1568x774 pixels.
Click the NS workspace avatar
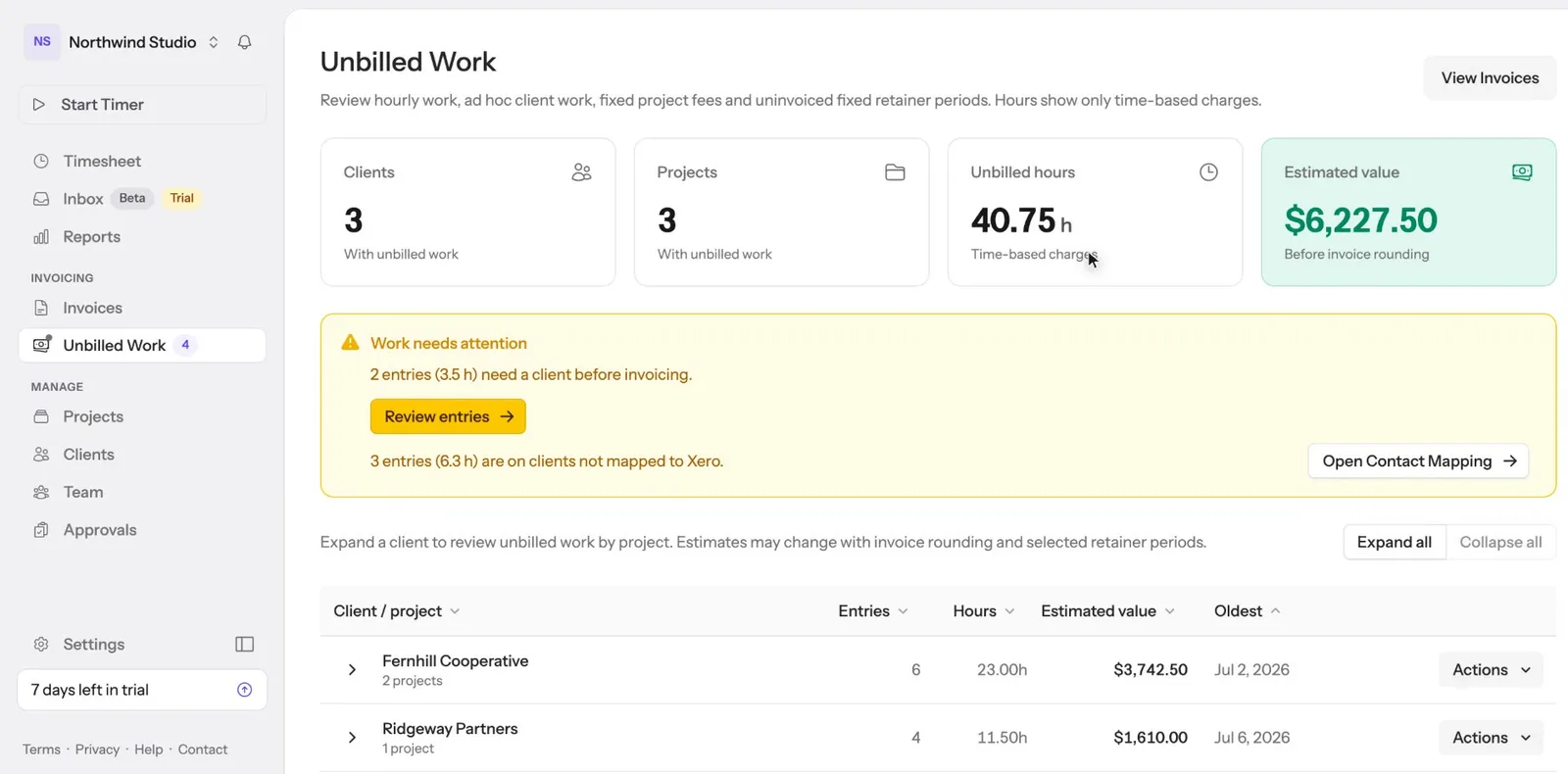(x=42, y=42)
